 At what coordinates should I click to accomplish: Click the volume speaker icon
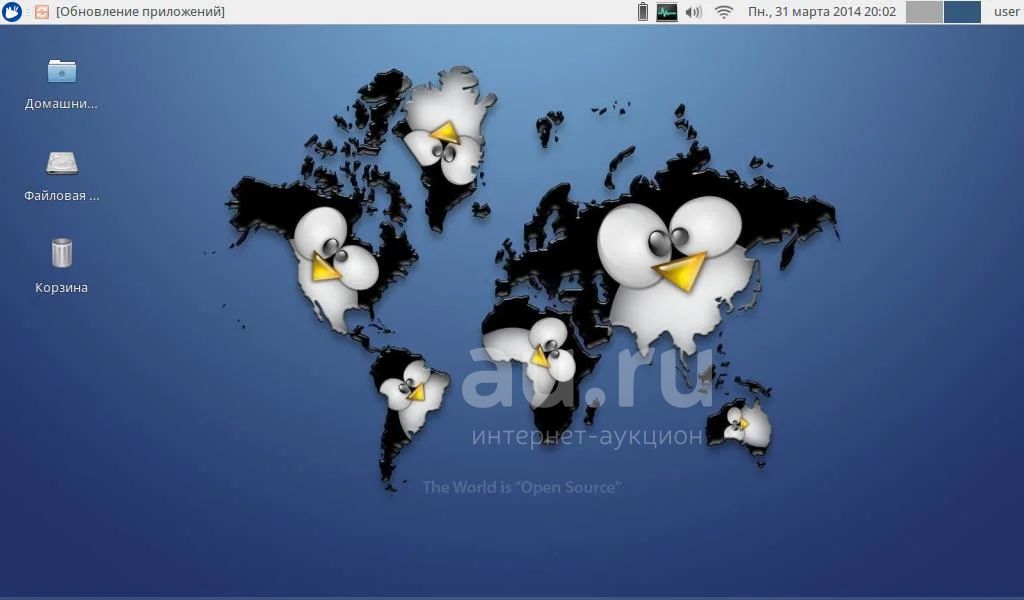[694, 12]
